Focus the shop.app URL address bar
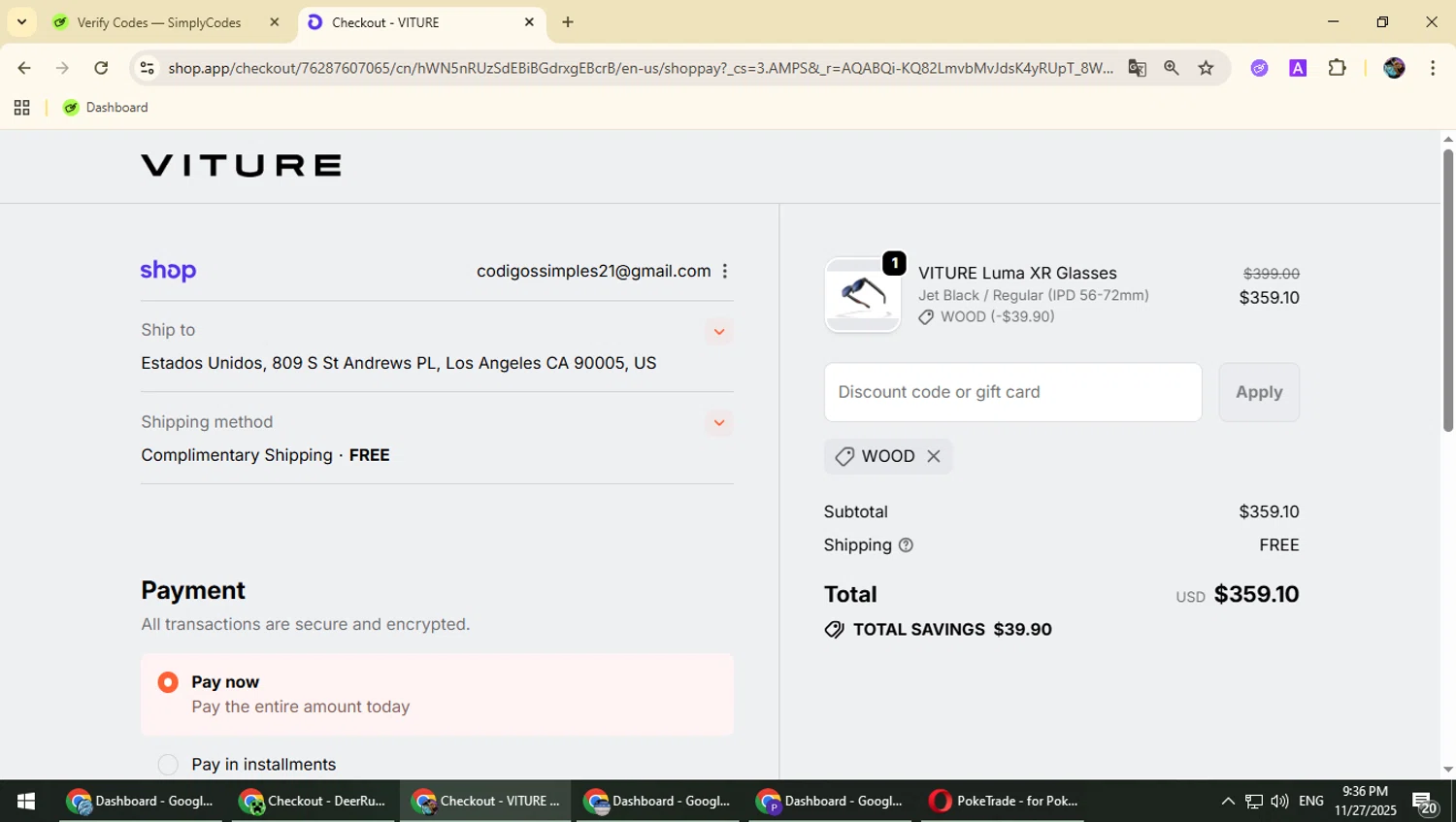Screen dimensions: 1456x822 (x=641, y=68)
